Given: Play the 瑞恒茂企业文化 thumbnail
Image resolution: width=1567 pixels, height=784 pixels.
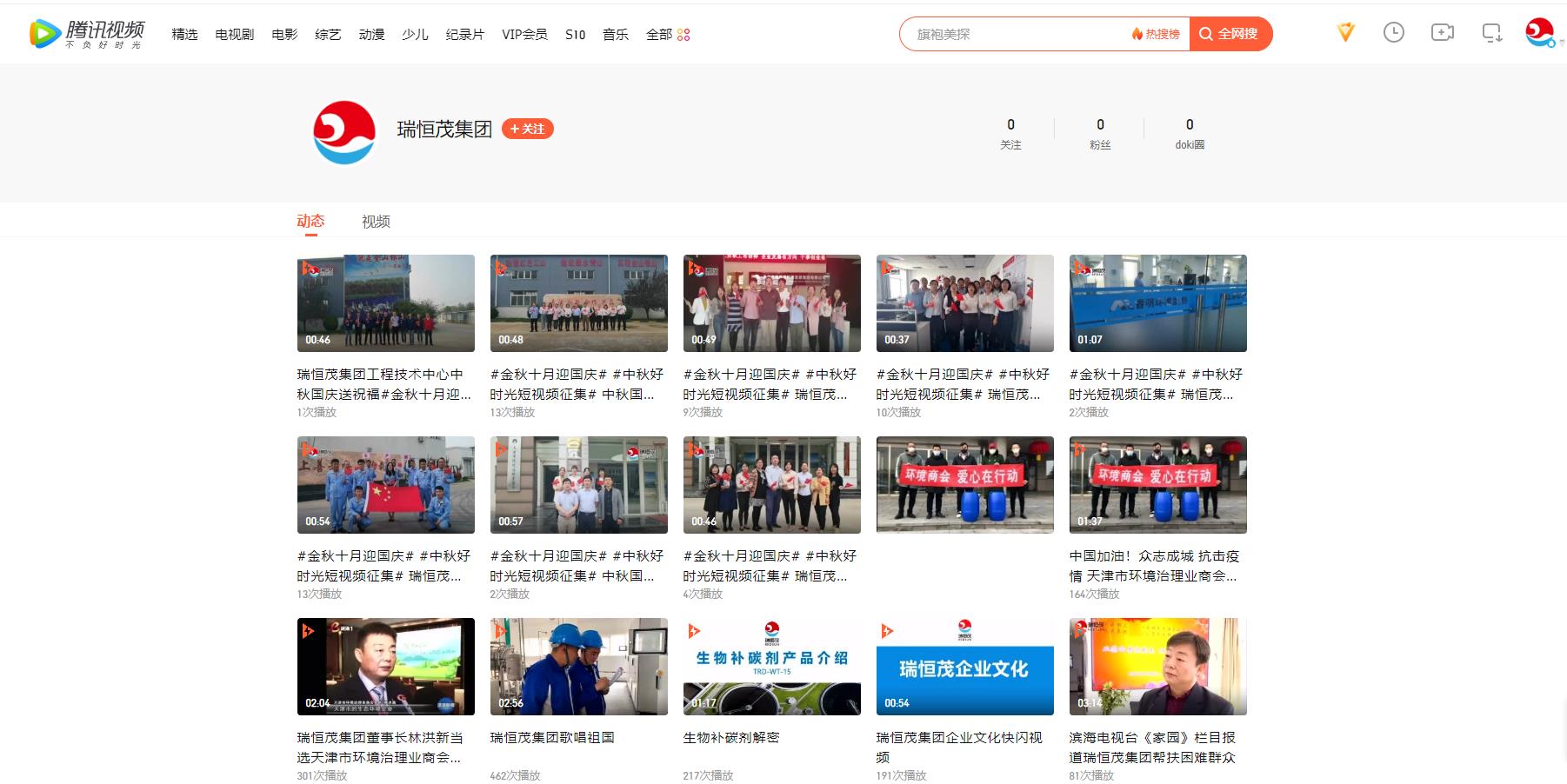Looking at the screenshot, I should point(965,667).
